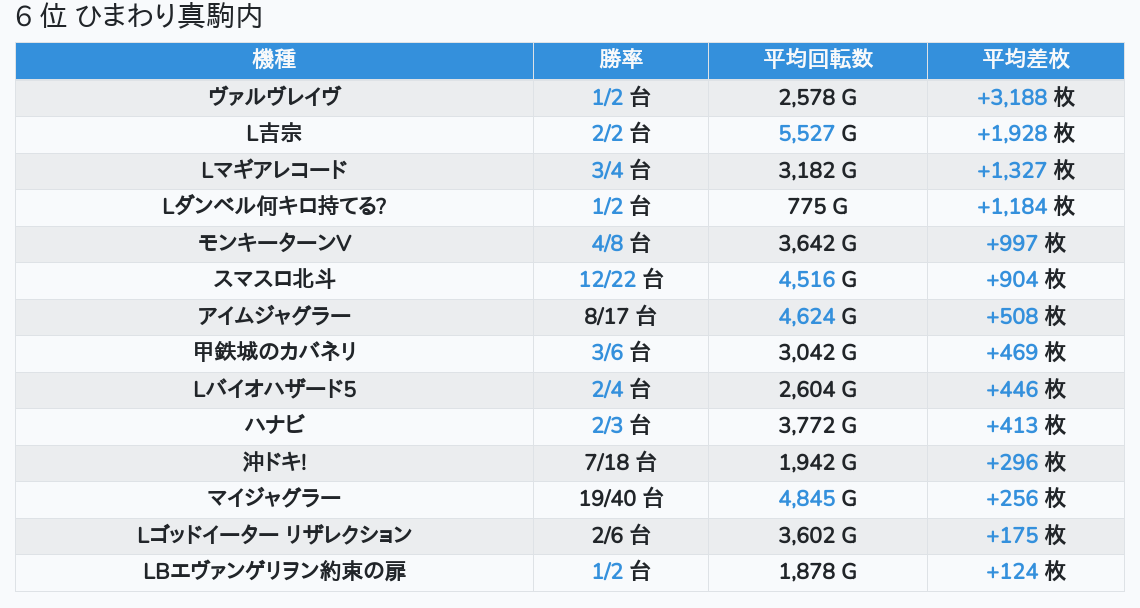Viewport: 1140px width, 608px height.
Task: Click the 4/8 win rate for モンキーターンV
Action: (x=607, y=243)
